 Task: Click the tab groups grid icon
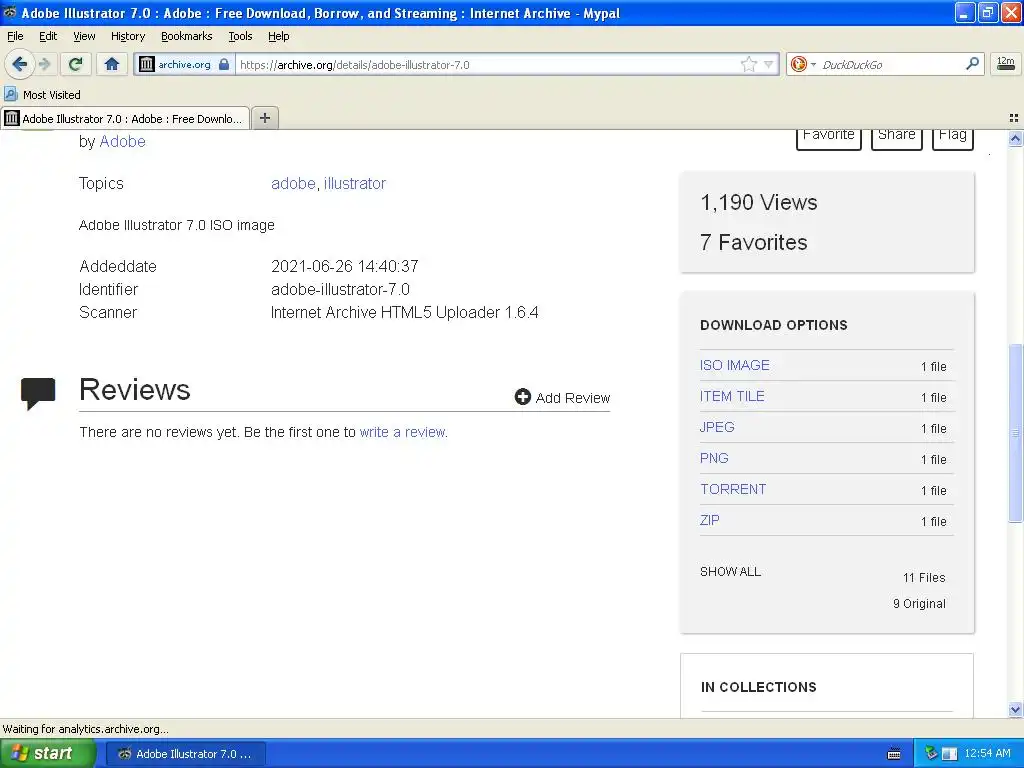tap(1014, 118)
